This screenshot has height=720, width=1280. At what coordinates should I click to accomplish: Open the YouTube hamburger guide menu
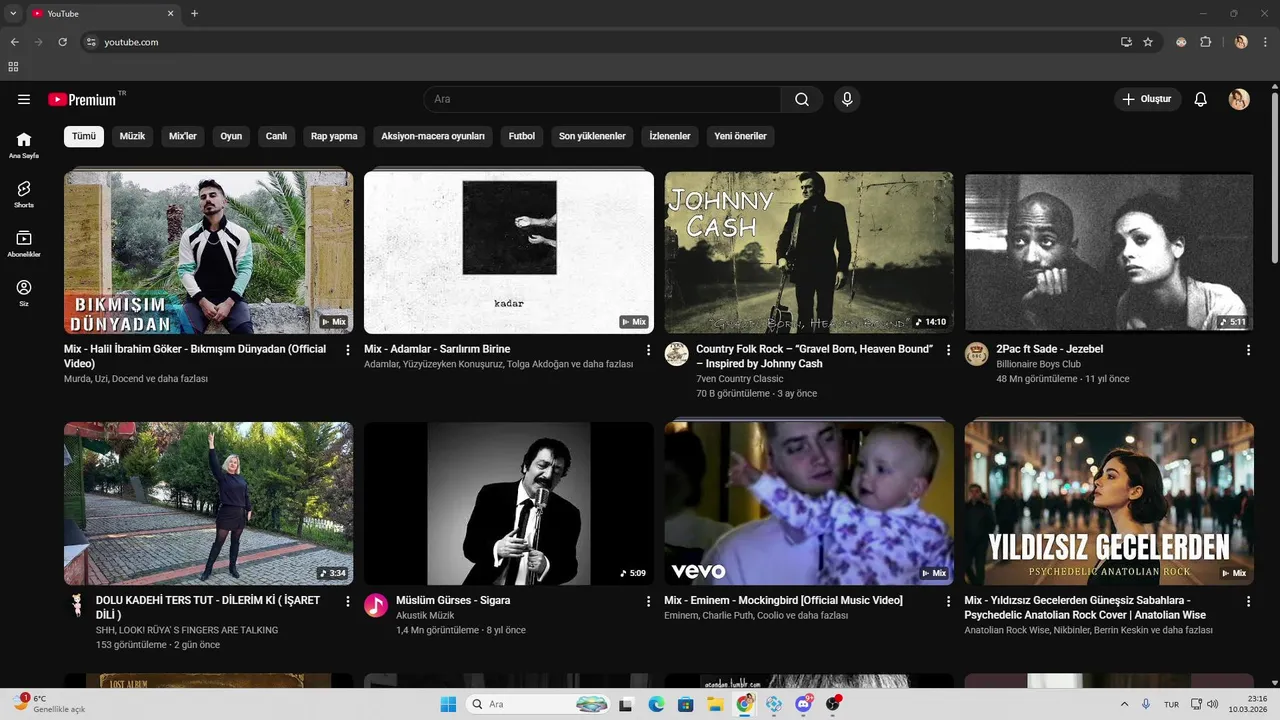24,99
